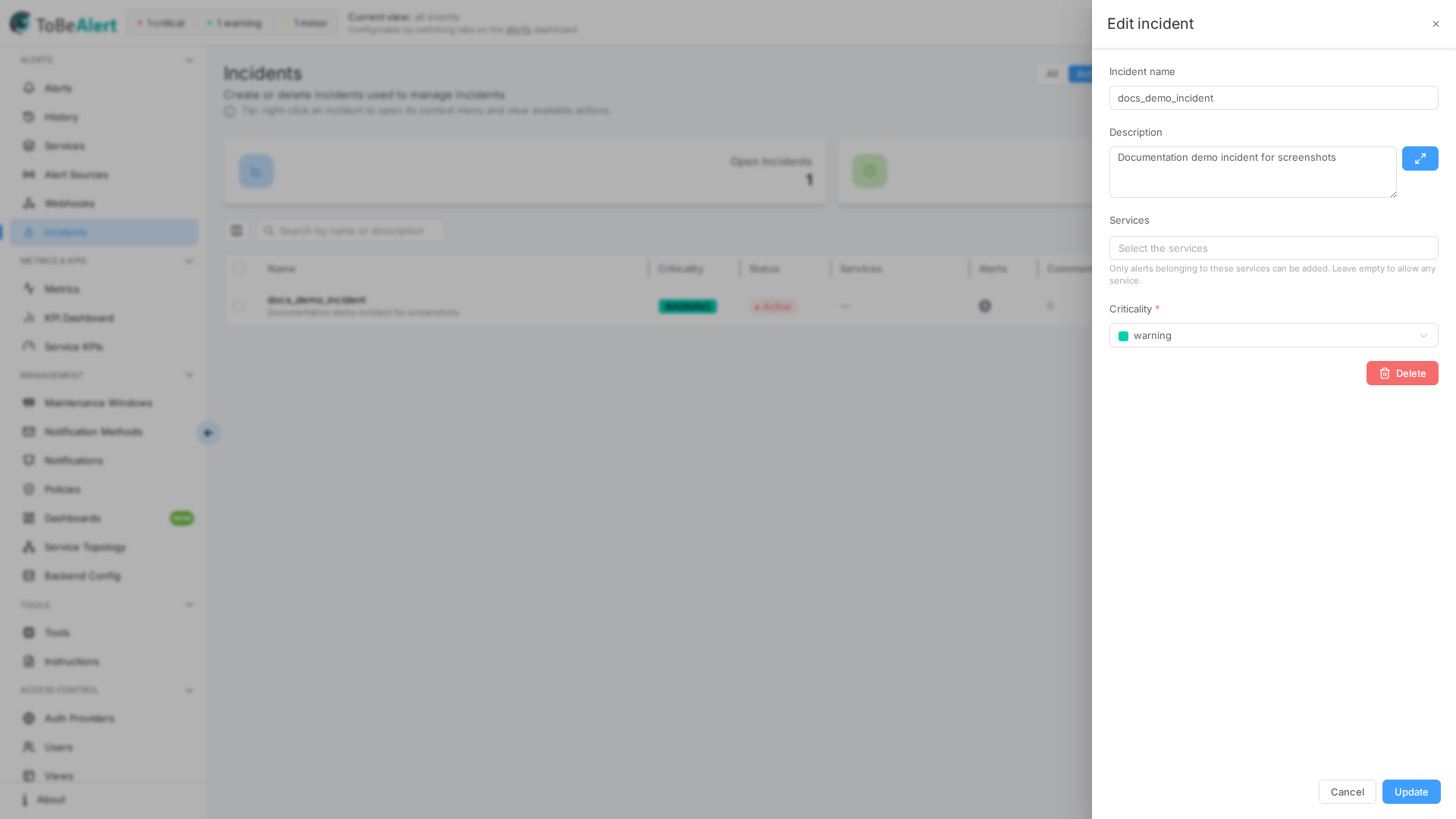
Task: Open Alerts in the sidebar
Action: tap(104, 88)
